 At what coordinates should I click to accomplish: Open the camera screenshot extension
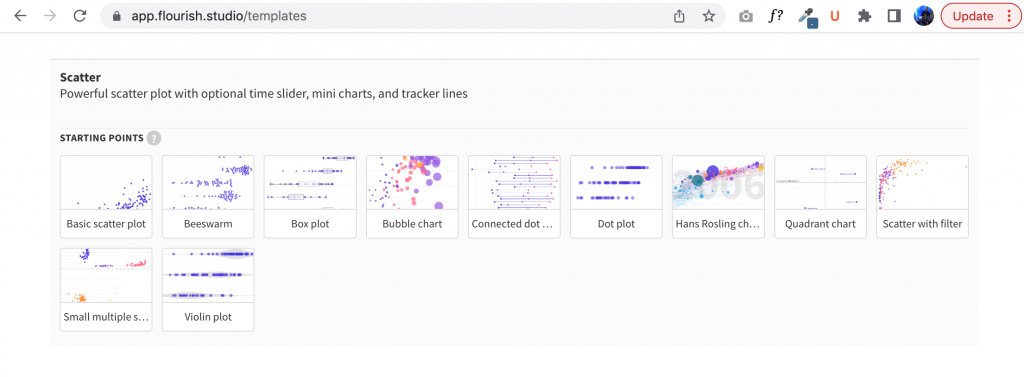pyautogui.click(x=746, y=17)
